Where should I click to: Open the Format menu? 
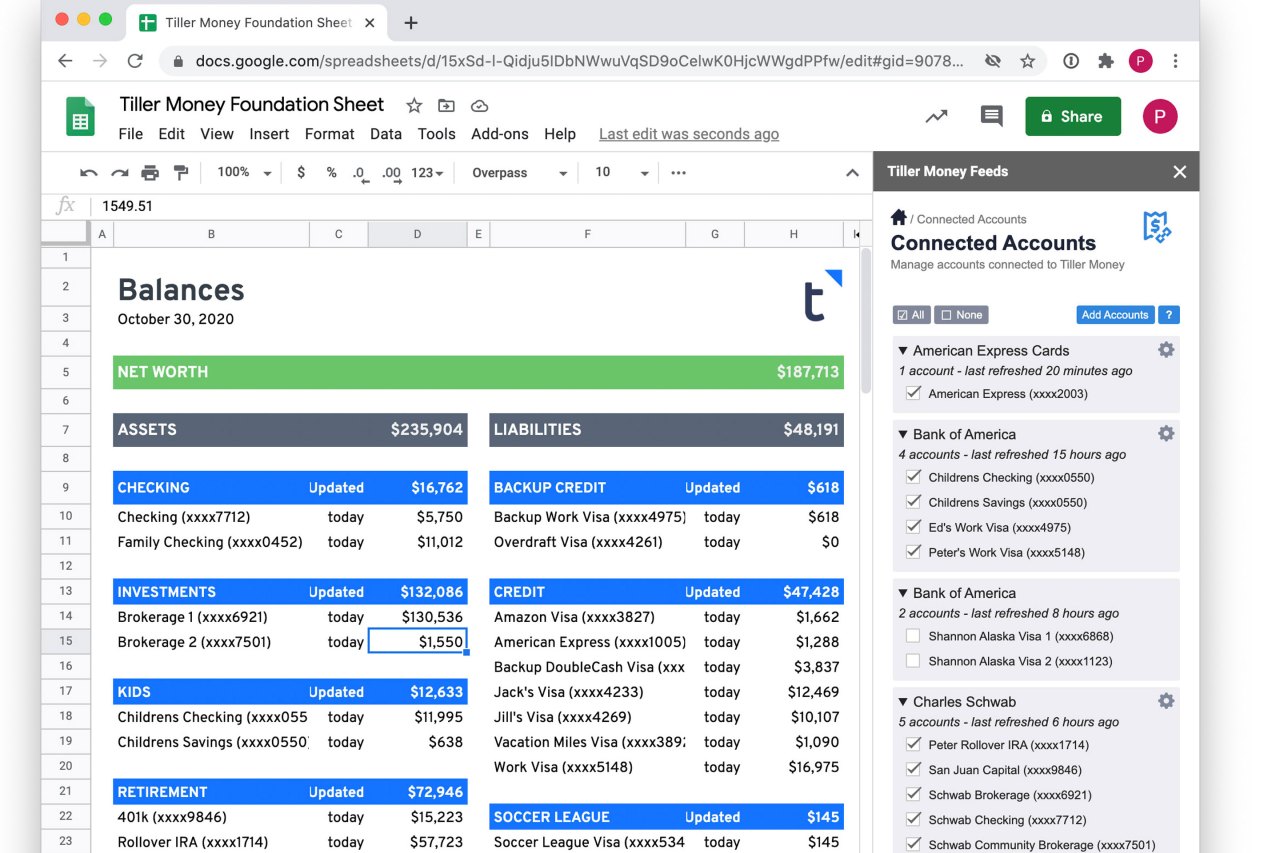click(329, 134)
